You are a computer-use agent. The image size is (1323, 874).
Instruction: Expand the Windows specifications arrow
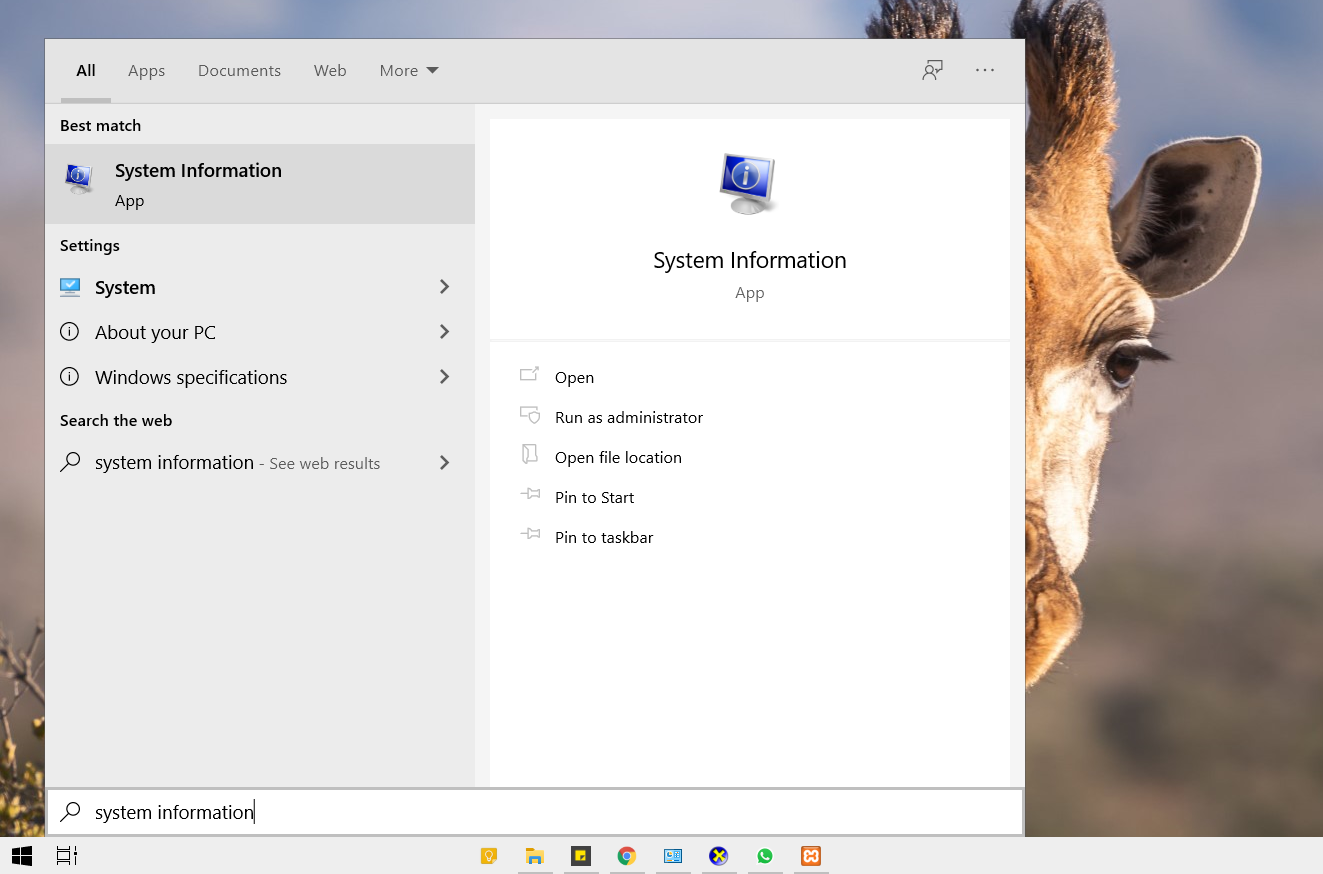coord(445,377)
